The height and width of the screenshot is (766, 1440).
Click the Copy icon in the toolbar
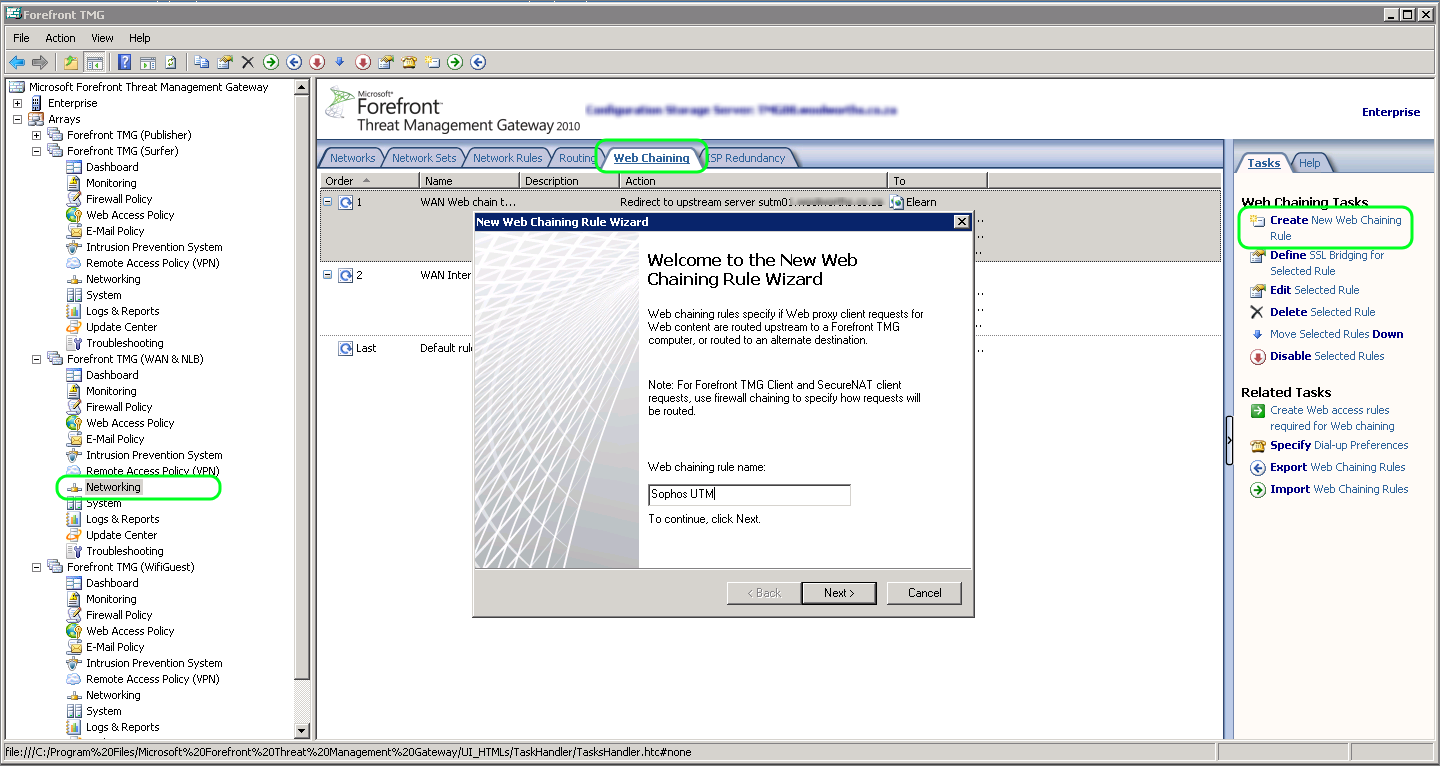tap(203, 62)
